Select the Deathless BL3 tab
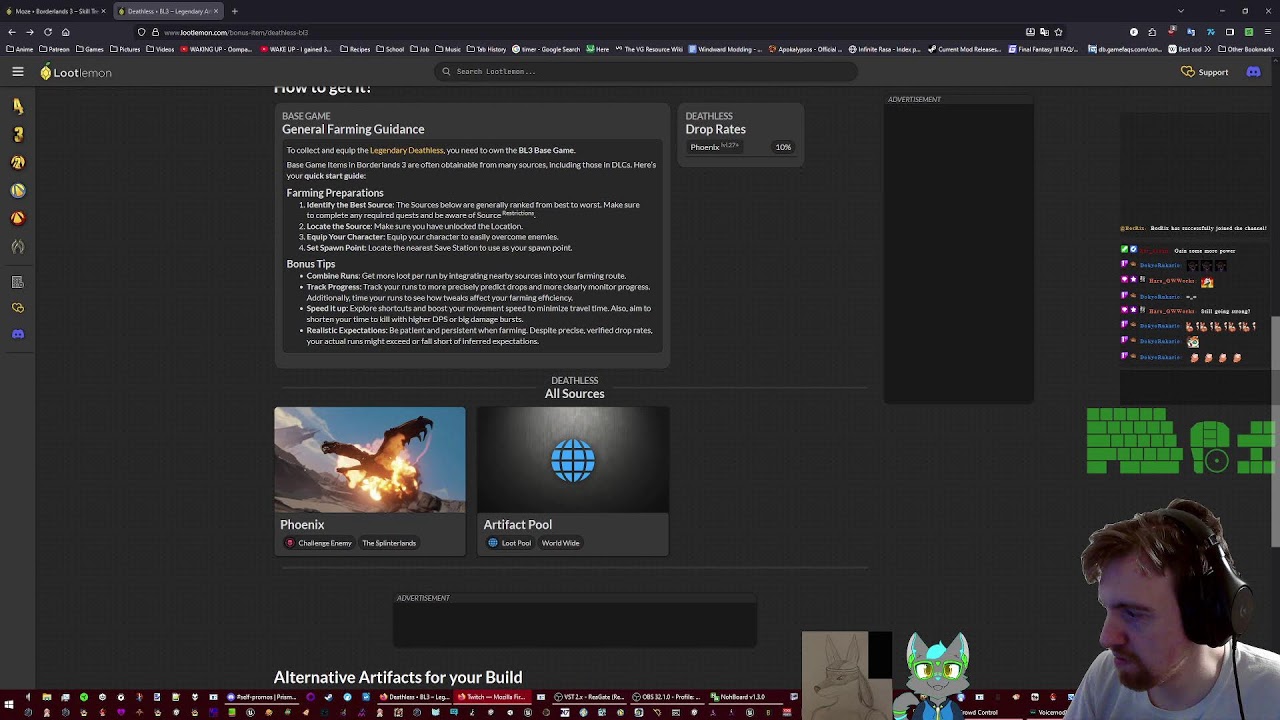Viewport: 1280px width, 720px height. coord(166,11)
